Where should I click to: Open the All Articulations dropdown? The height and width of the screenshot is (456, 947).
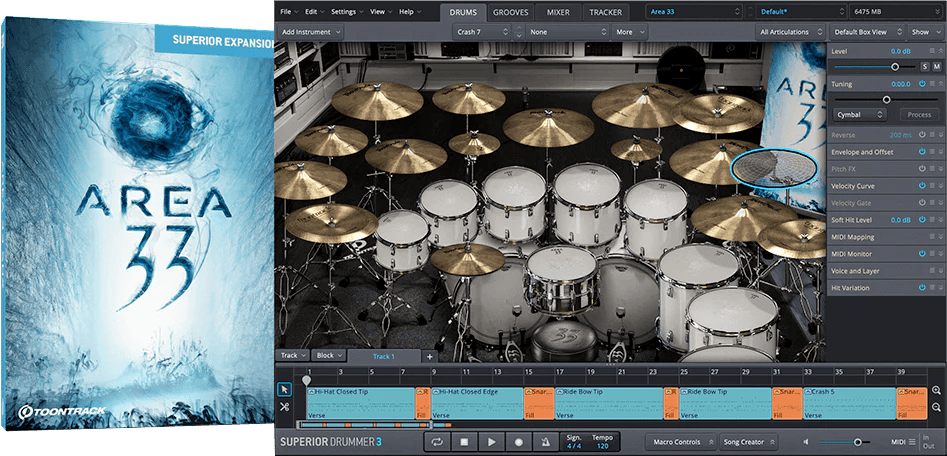[x=791, y=32]
